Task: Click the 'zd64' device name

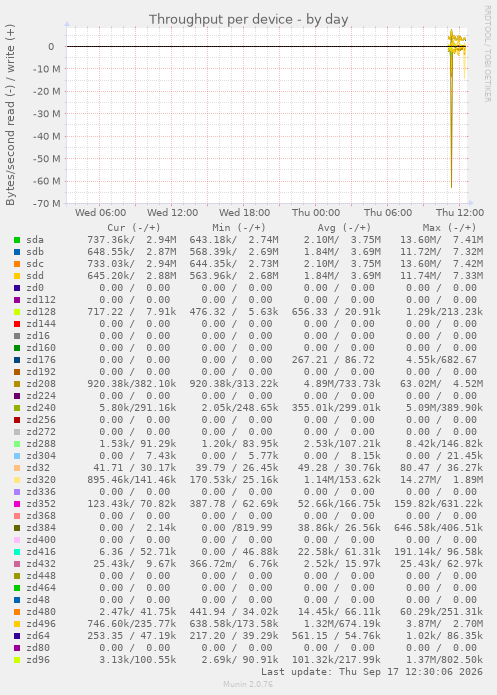Action: click(38, 636)
